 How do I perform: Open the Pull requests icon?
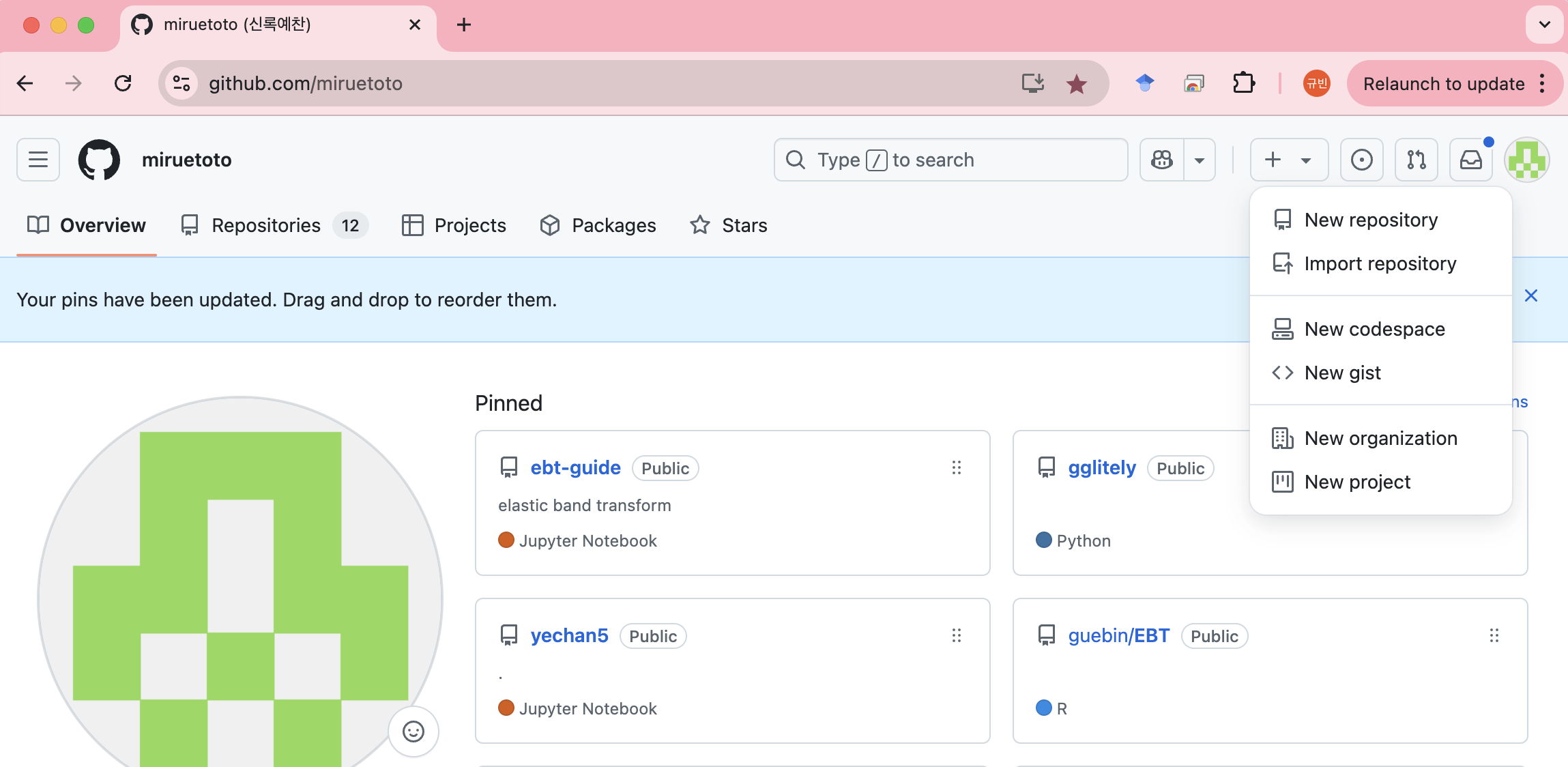(1416, 160)
